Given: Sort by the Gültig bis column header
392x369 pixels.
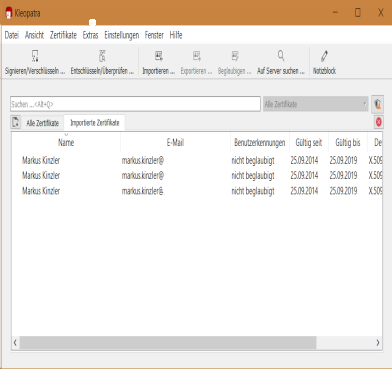Looking at the screenshot, I should [348, 142].
